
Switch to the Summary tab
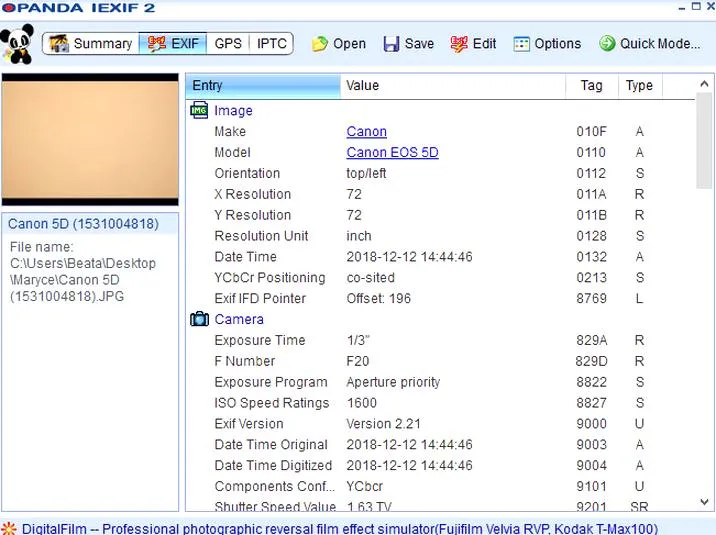point(91,43)
